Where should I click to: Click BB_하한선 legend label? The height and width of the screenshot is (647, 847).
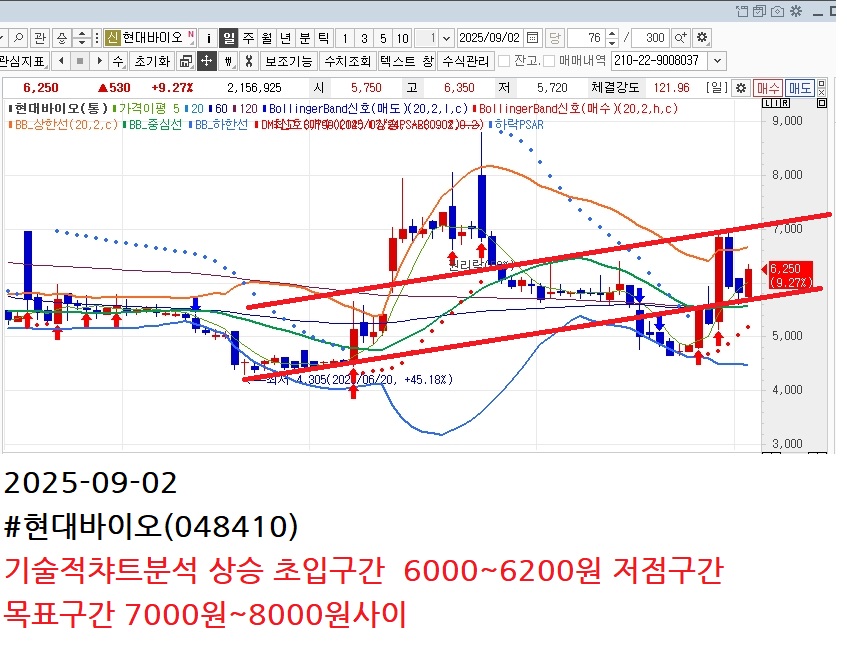220,125
